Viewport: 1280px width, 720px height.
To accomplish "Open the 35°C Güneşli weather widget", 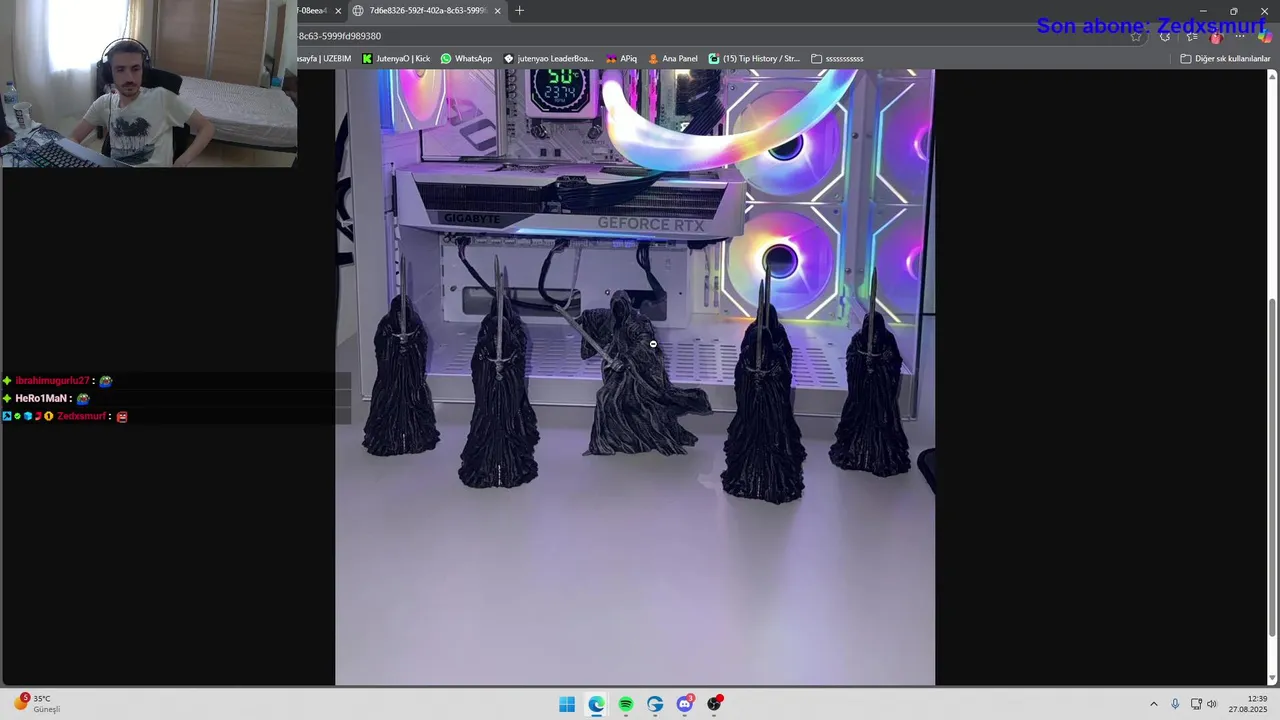I will [x=37, y=703].
